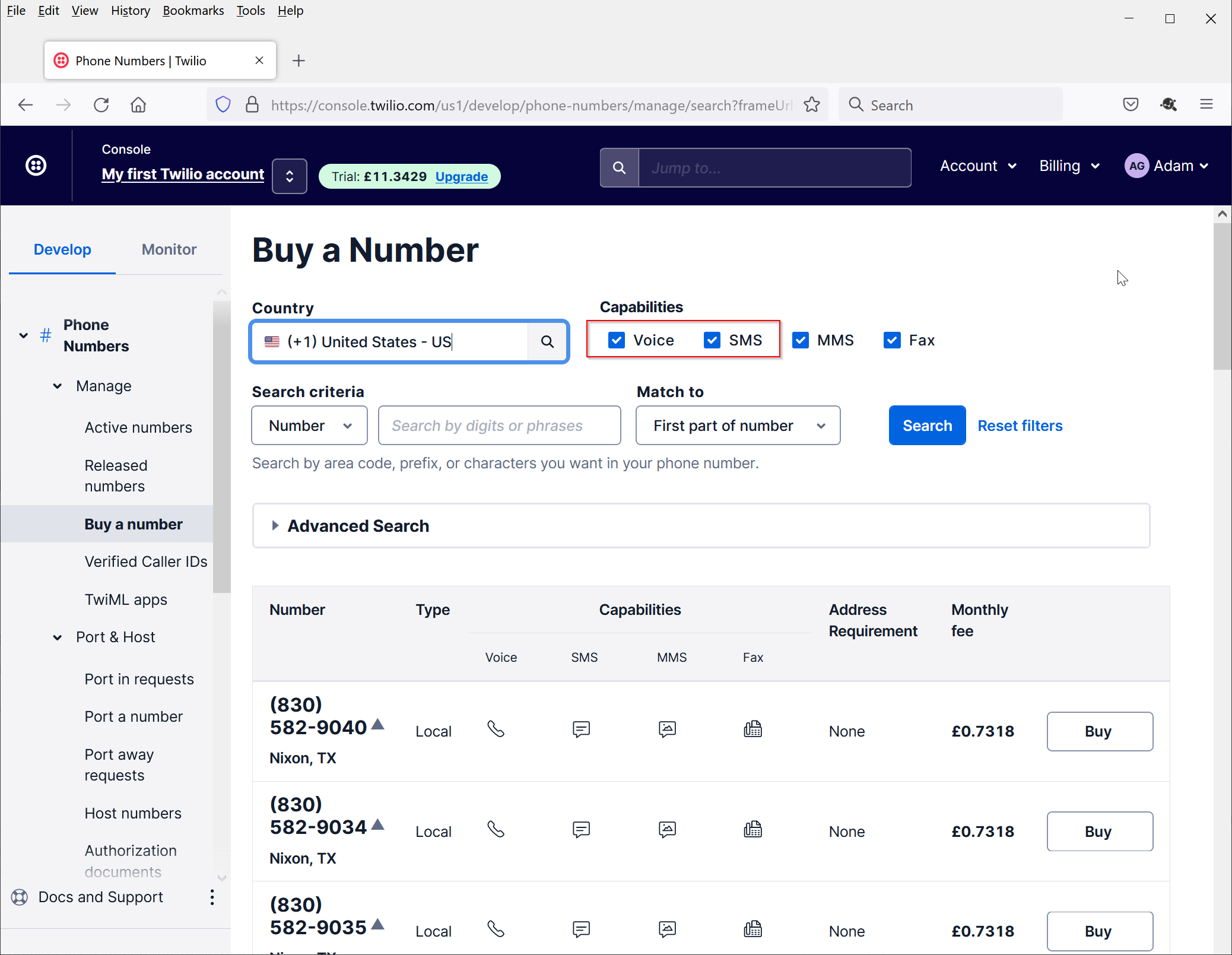This screenshot has height=955, width=1232.
Task: Open the Bookmarks menu
Action: 193,11
